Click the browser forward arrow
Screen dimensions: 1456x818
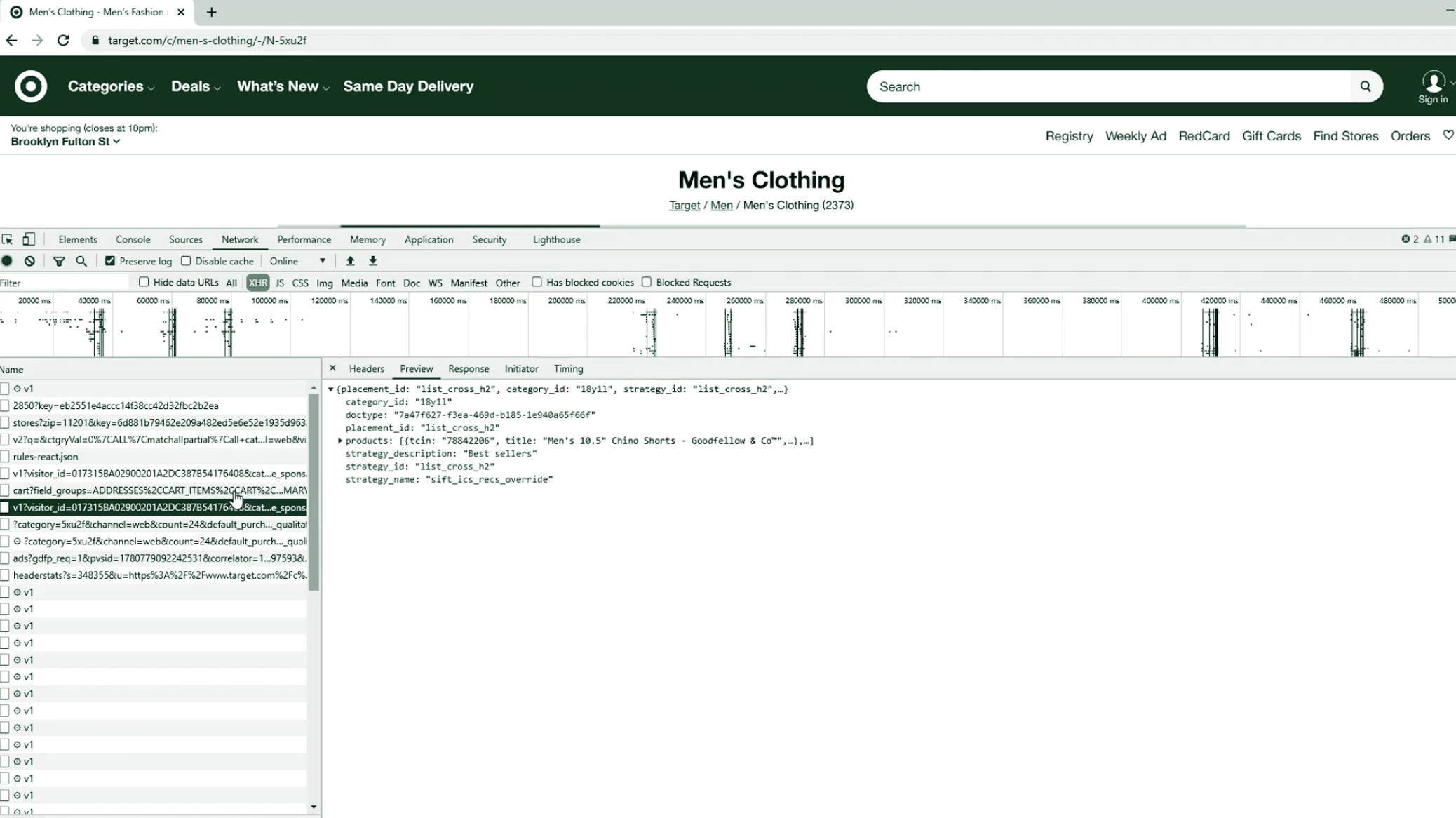[37, 40]
